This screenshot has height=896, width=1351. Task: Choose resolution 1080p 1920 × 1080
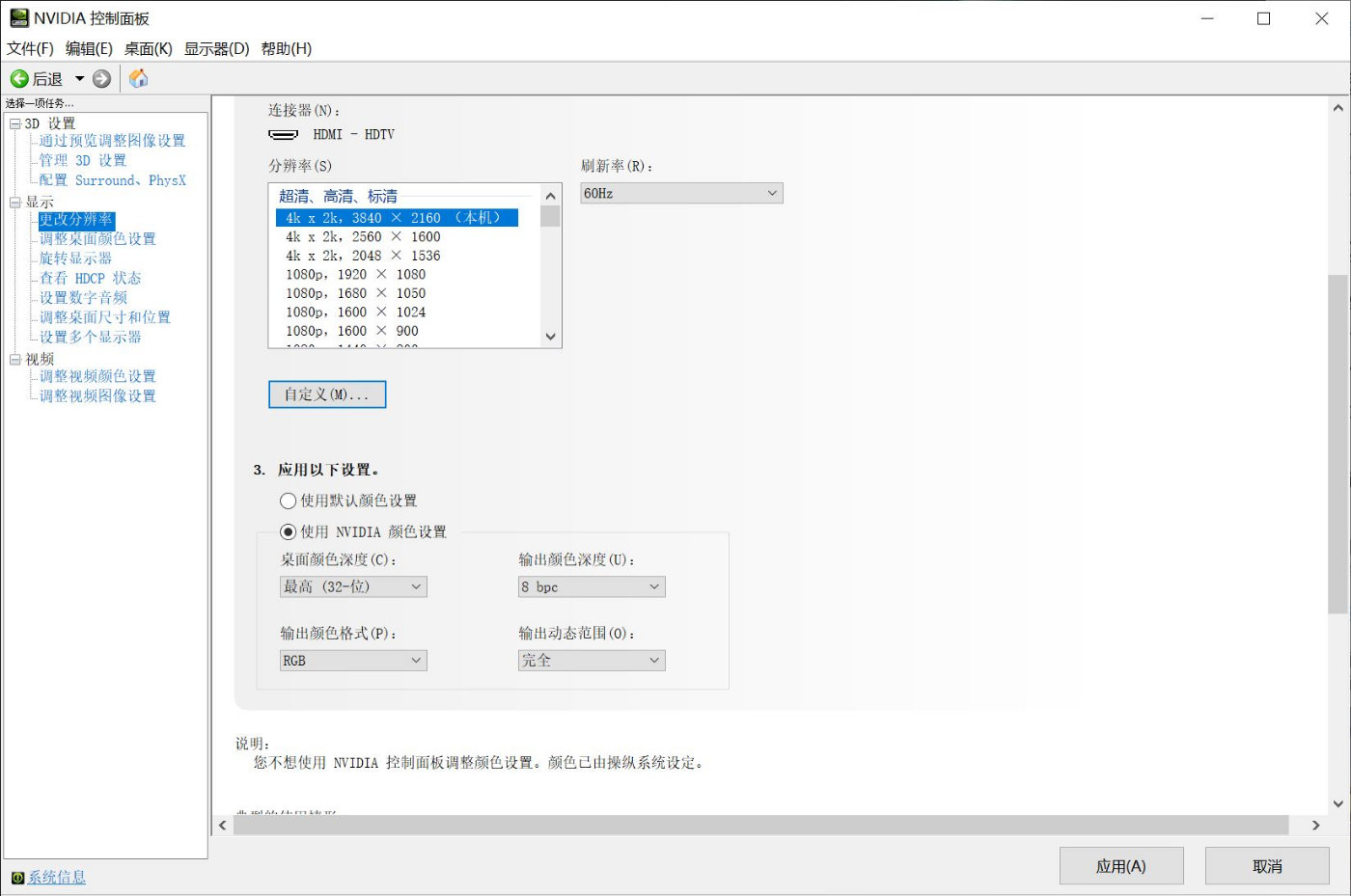(x=355, y=275)
